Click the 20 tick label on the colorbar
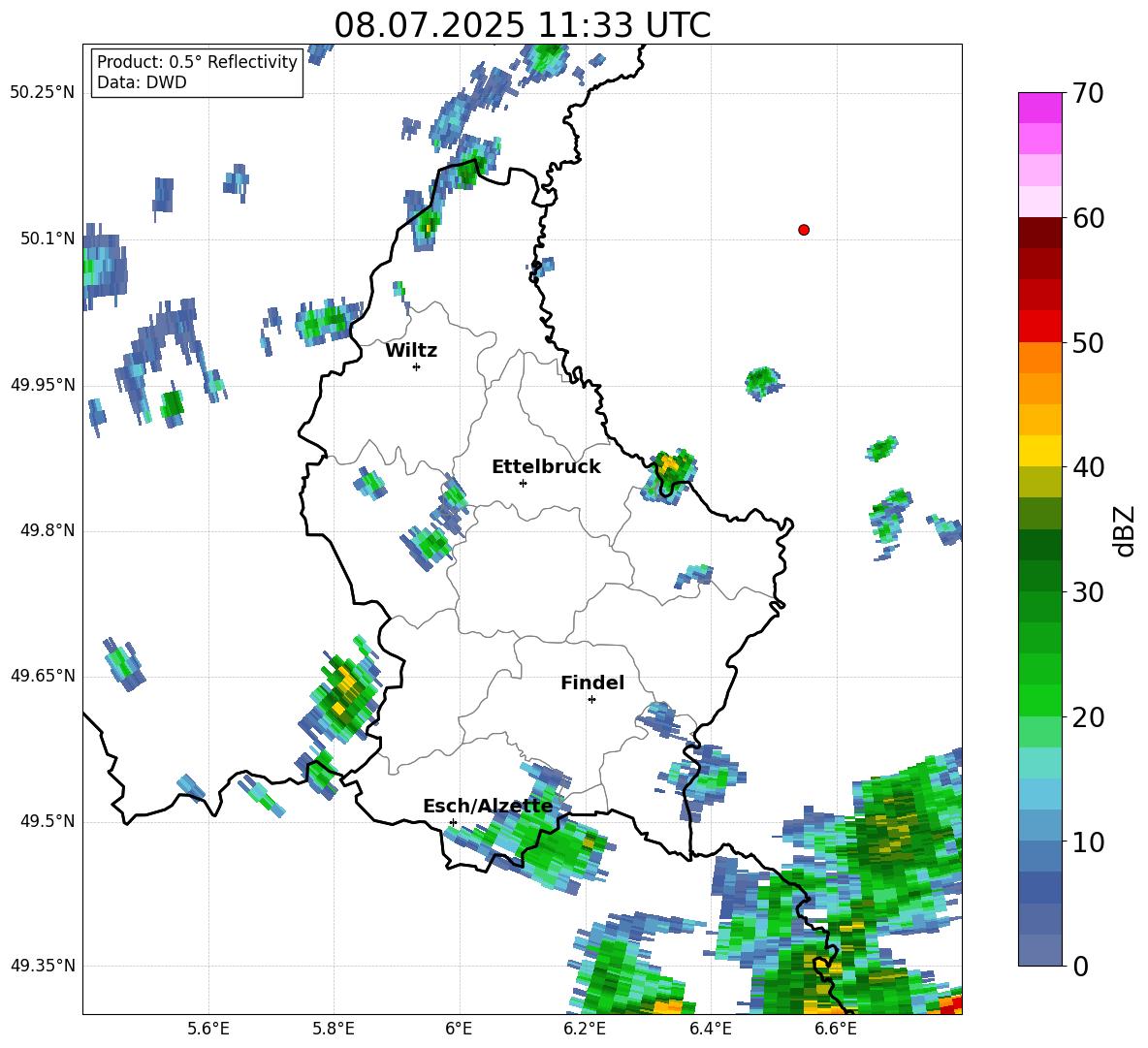 click(1088, 716)
